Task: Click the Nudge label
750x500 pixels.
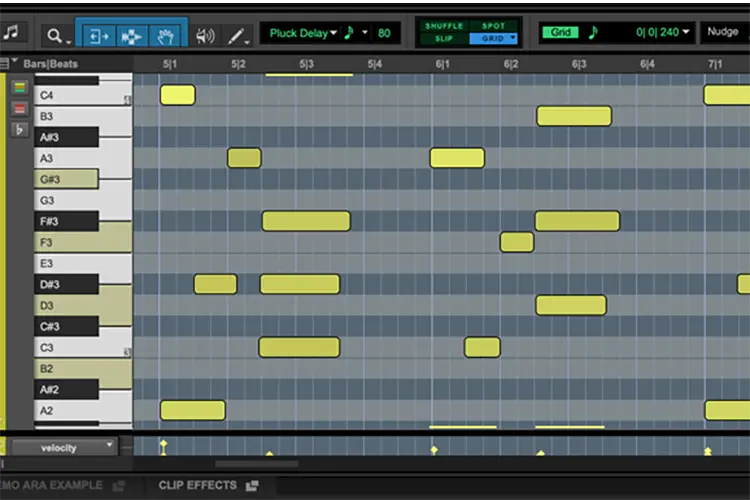Action: click(x=723, y=32)
